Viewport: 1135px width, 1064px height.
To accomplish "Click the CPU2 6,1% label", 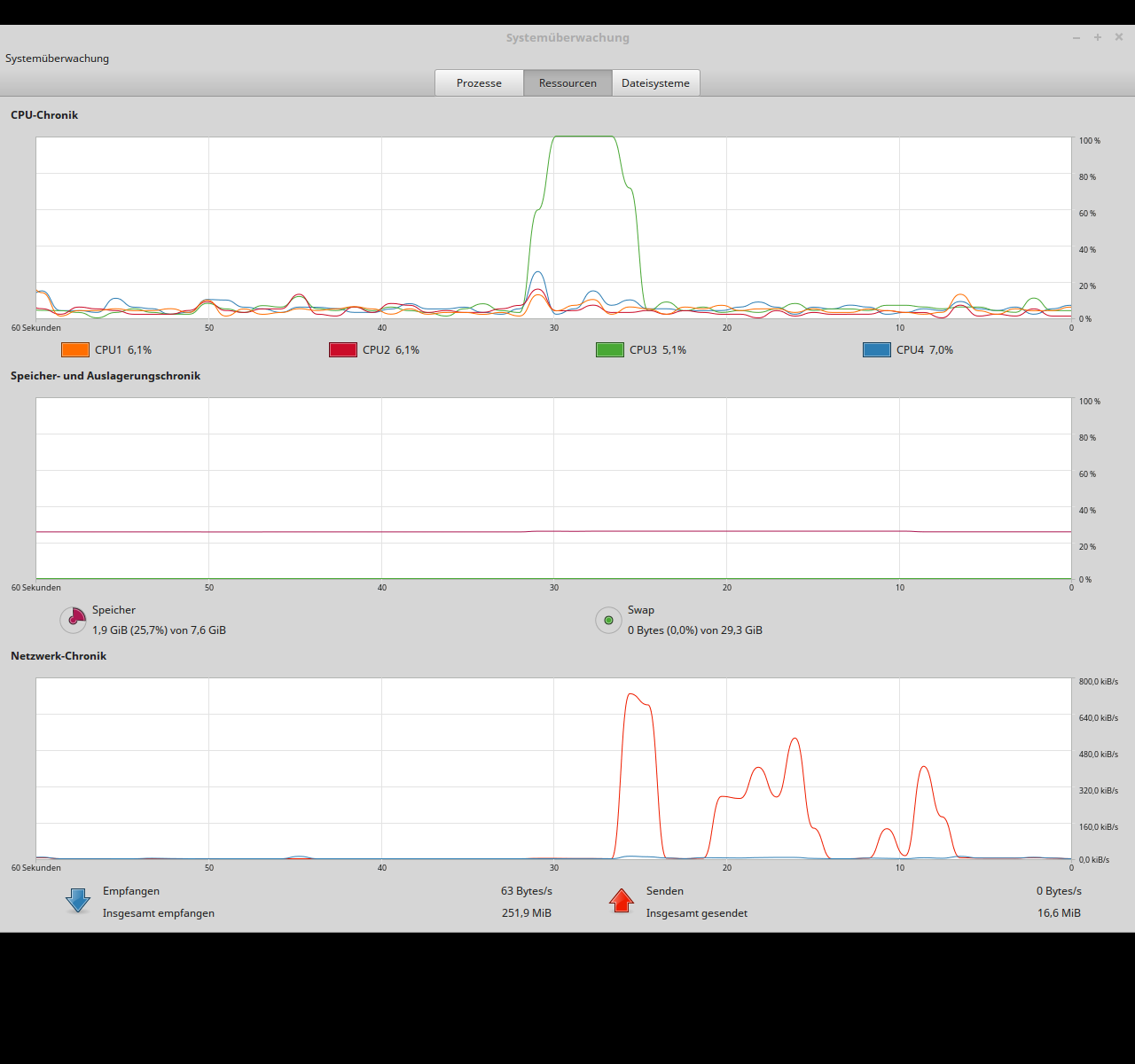I will (x=391, y=350).
